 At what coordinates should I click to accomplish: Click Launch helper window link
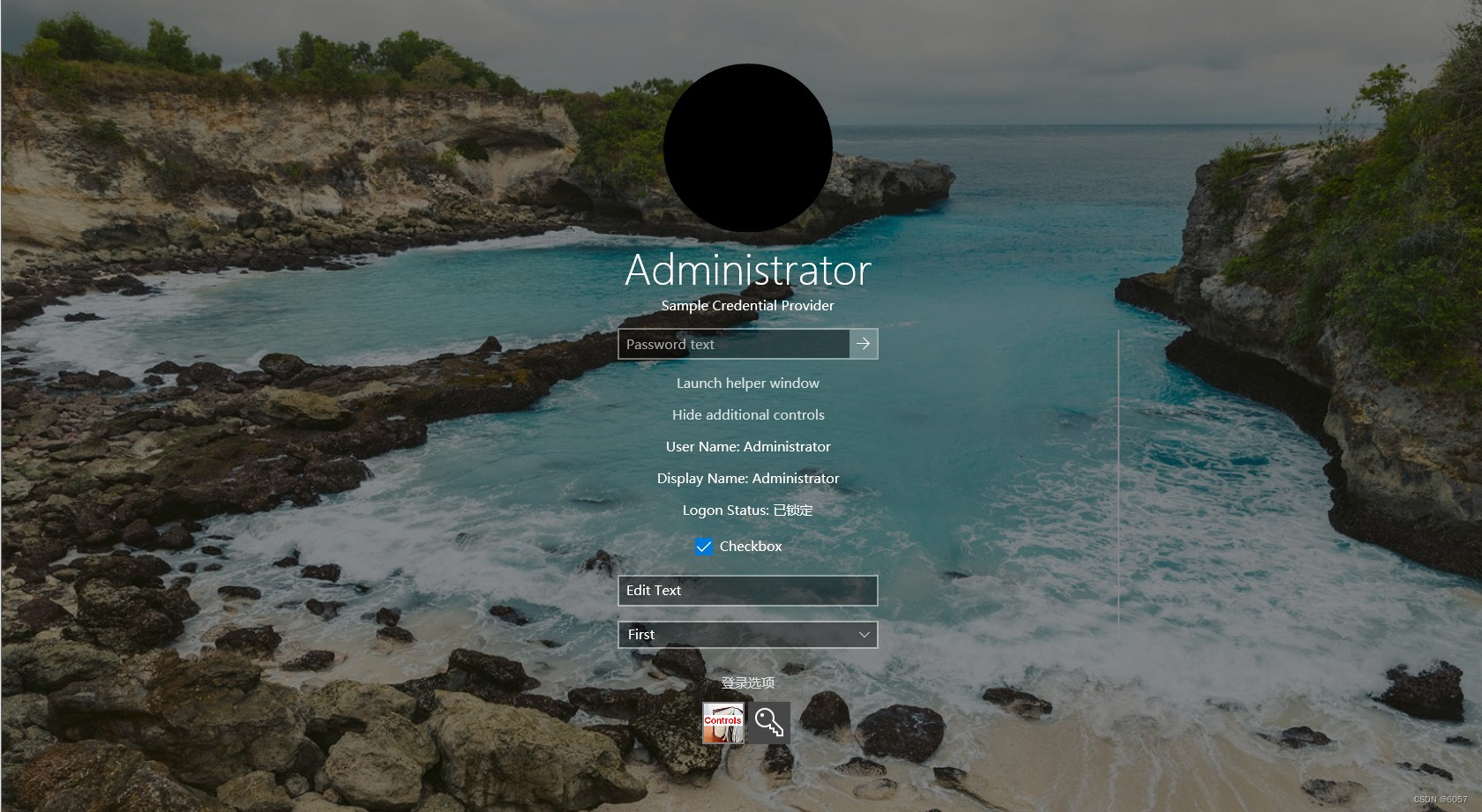(748, 384)
